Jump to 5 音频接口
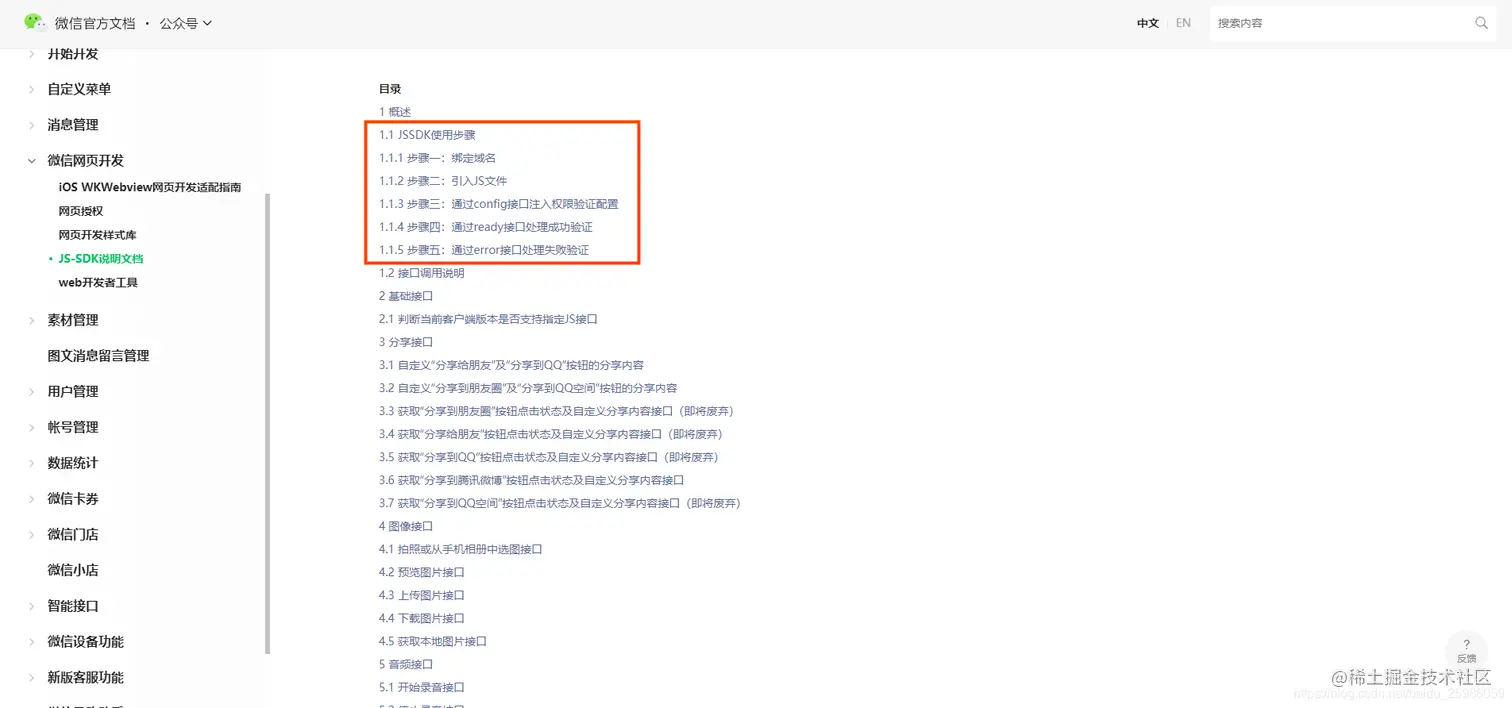This screenshot has height=708, width=1512. pos(406,664)
